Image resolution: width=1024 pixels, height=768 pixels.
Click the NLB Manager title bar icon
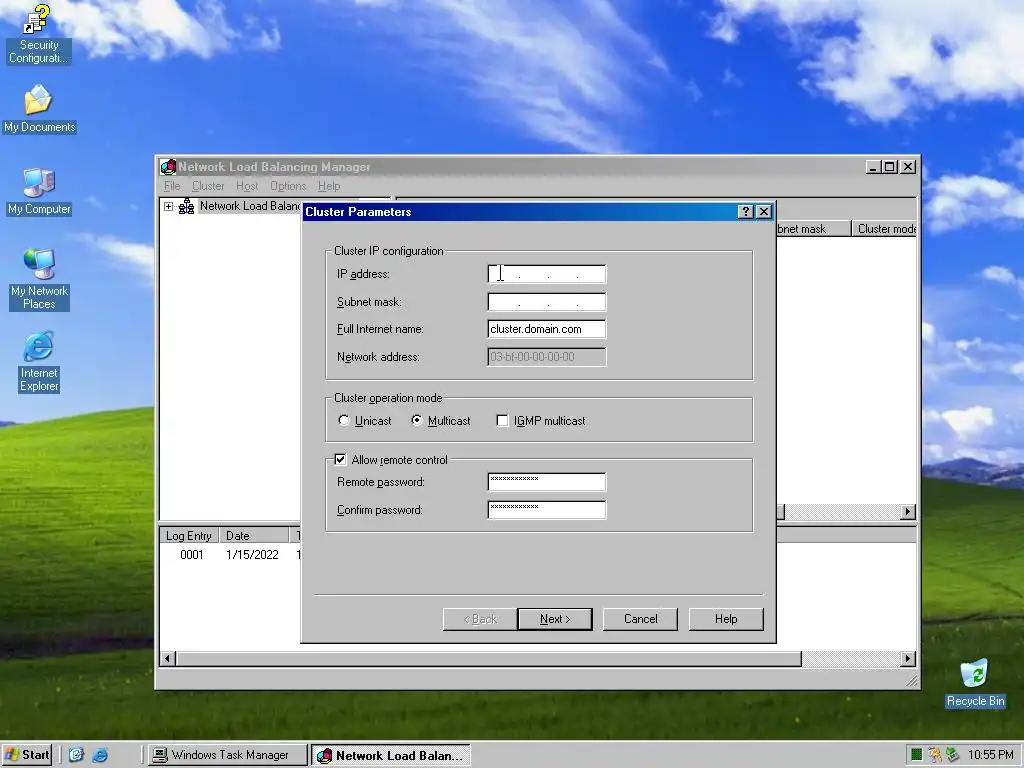point(168,167)
